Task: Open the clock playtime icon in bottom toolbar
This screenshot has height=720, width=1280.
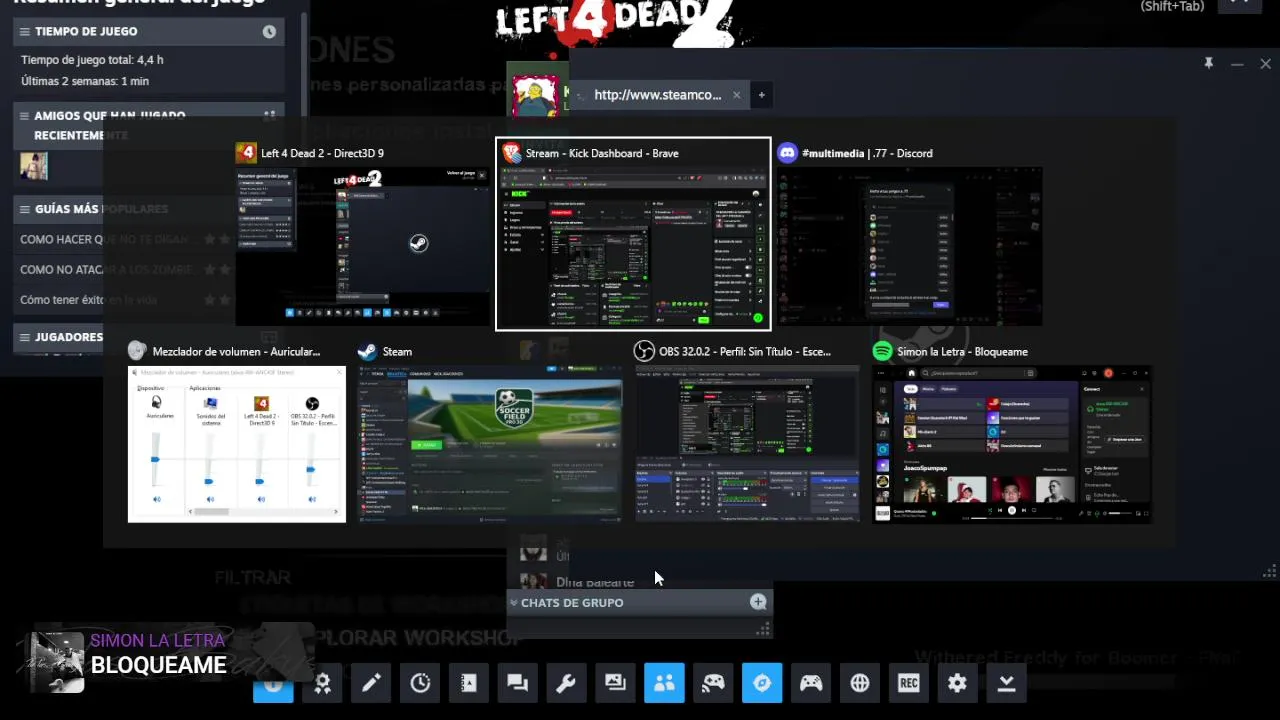Action: click(420, 683)
